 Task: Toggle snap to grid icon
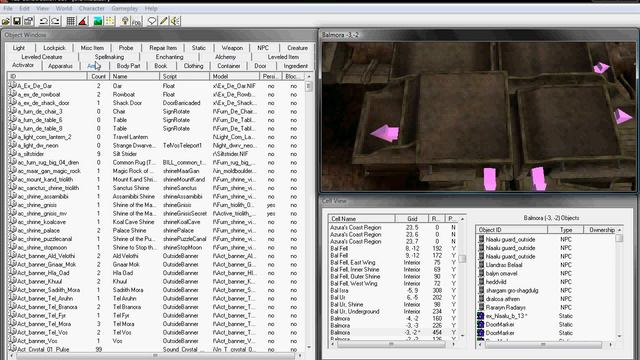(x=71, y=21)
